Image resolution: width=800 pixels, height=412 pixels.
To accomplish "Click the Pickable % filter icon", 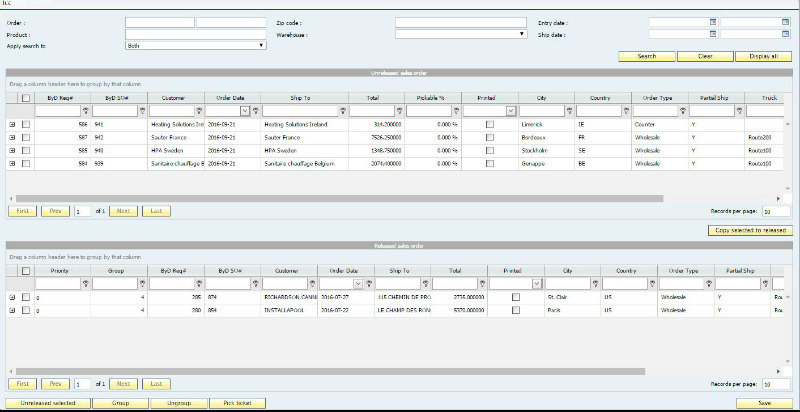I will [456, 111].
